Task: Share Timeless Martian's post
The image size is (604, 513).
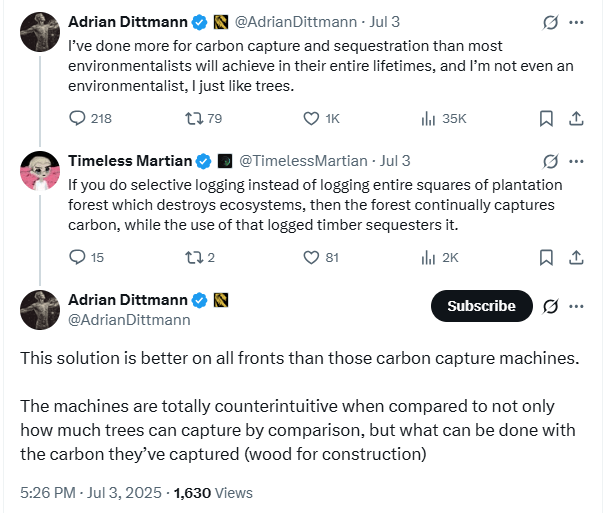Action: 576,257
